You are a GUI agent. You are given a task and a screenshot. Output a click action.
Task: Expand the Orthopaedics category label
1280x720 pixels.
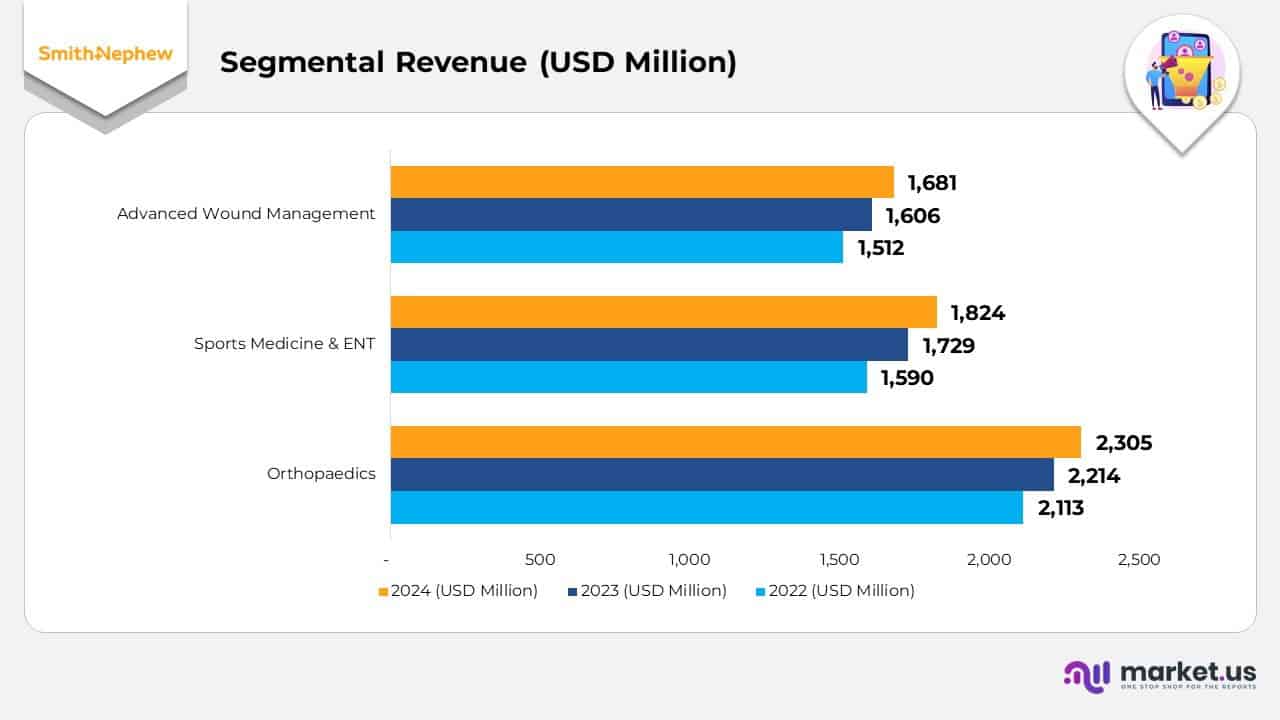(320, 473)
